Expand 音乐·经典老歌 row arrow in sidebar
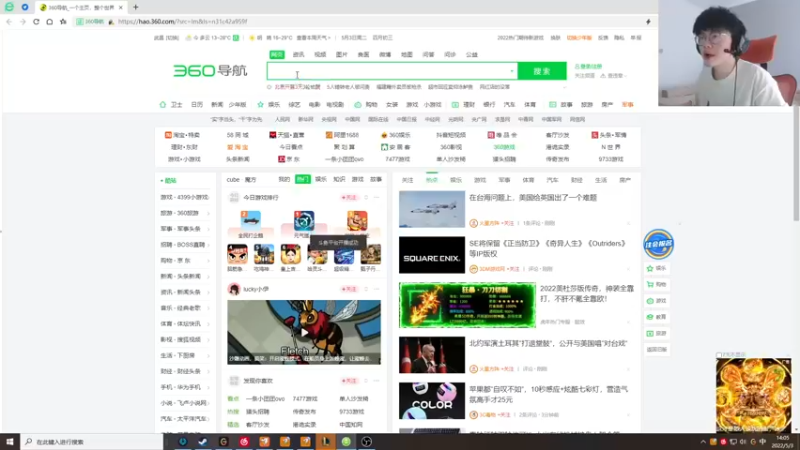 [x=208, y=308]
